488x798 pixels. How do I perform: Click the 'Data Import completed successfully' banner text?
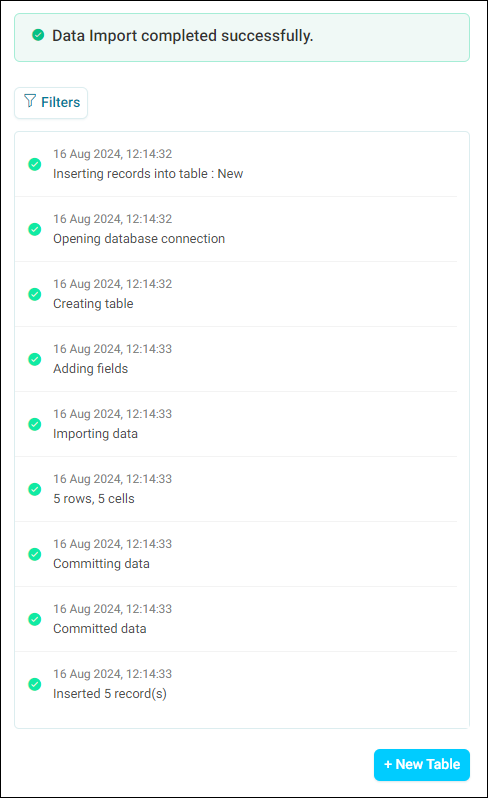[183, 36]
